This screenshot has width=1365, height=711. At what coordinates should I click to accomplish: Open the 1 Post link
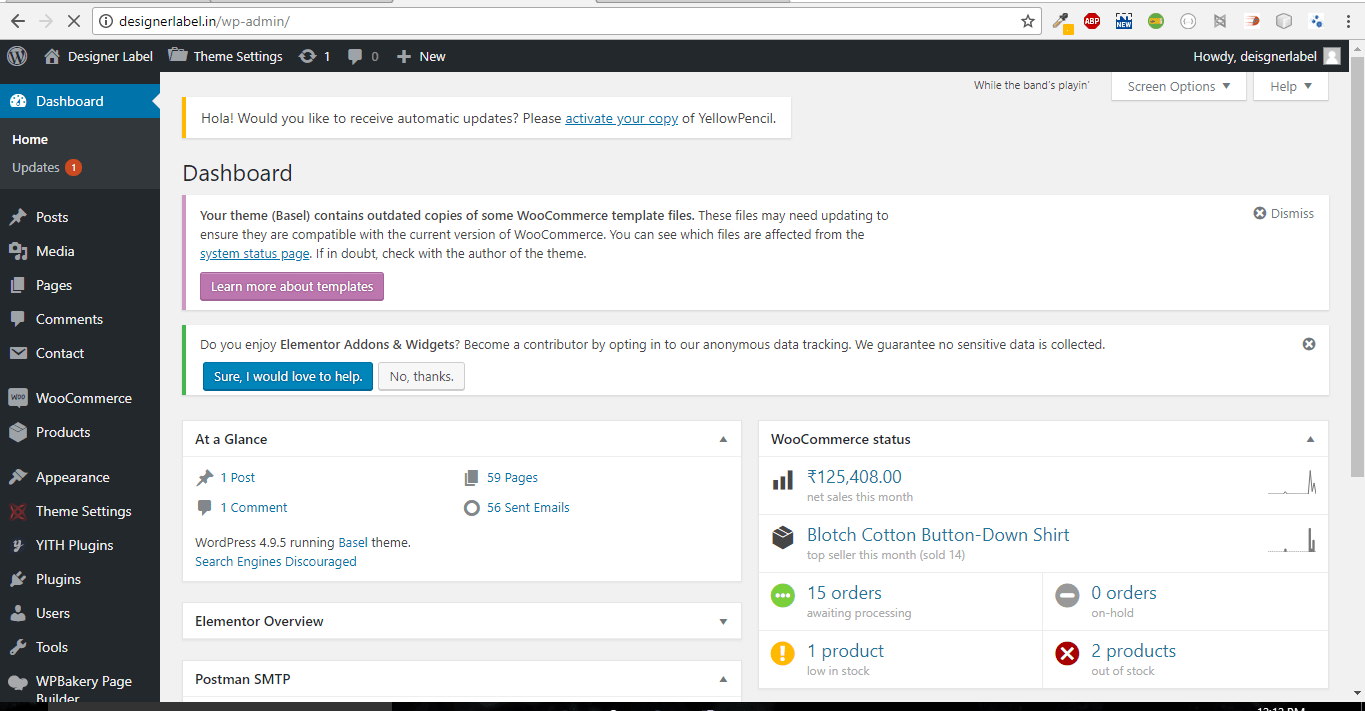(x=238, y=478)
